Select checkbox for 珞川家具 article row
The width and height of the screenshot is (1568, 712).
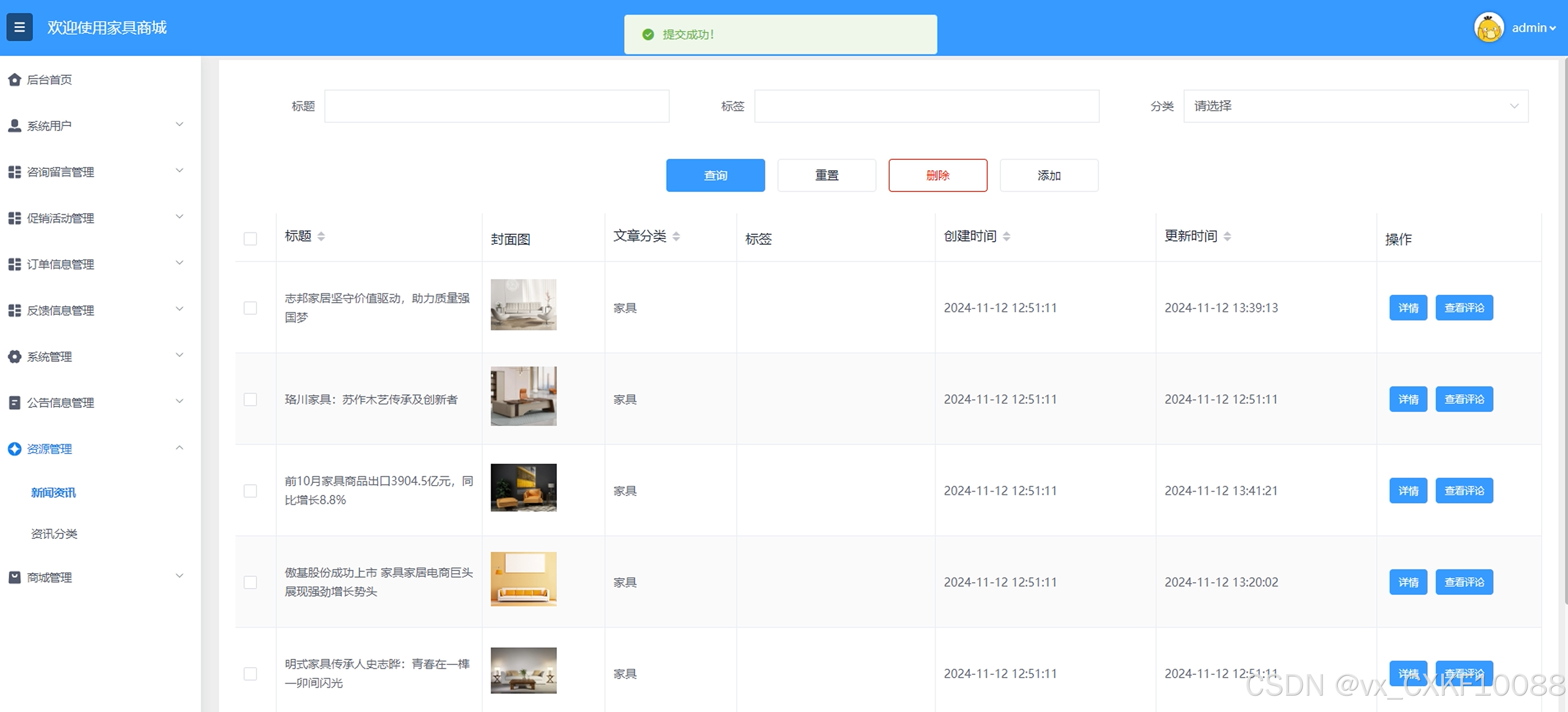pos(250,399)
